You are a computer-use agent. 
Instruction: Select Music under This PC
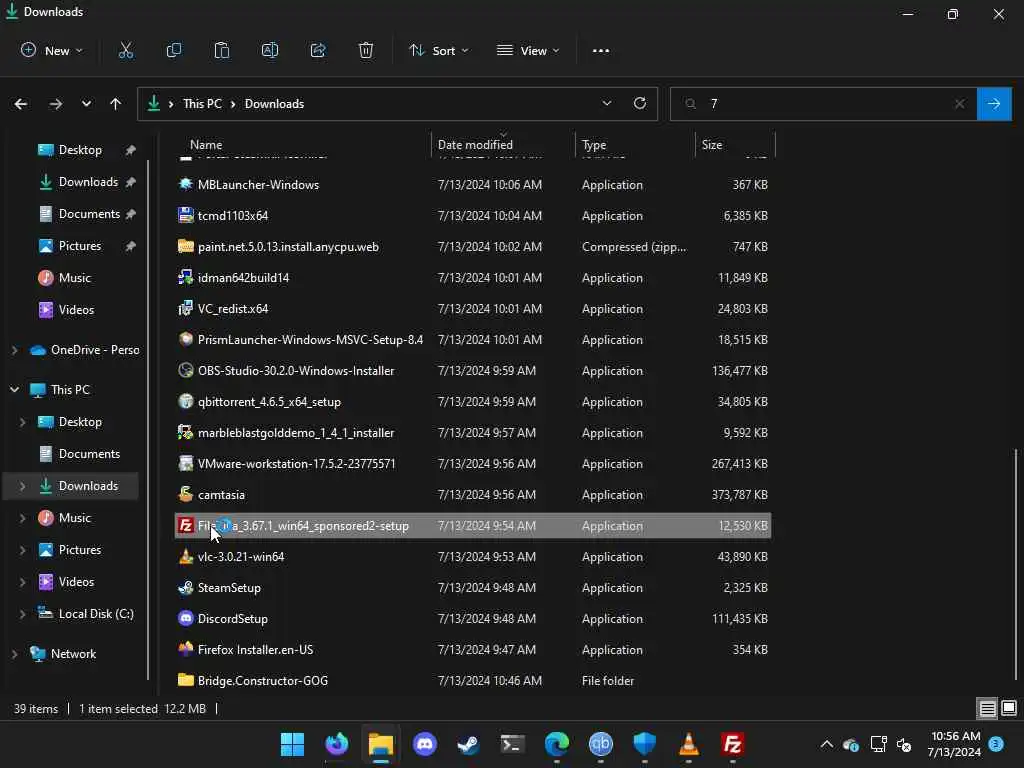click(x=74, y=518)
